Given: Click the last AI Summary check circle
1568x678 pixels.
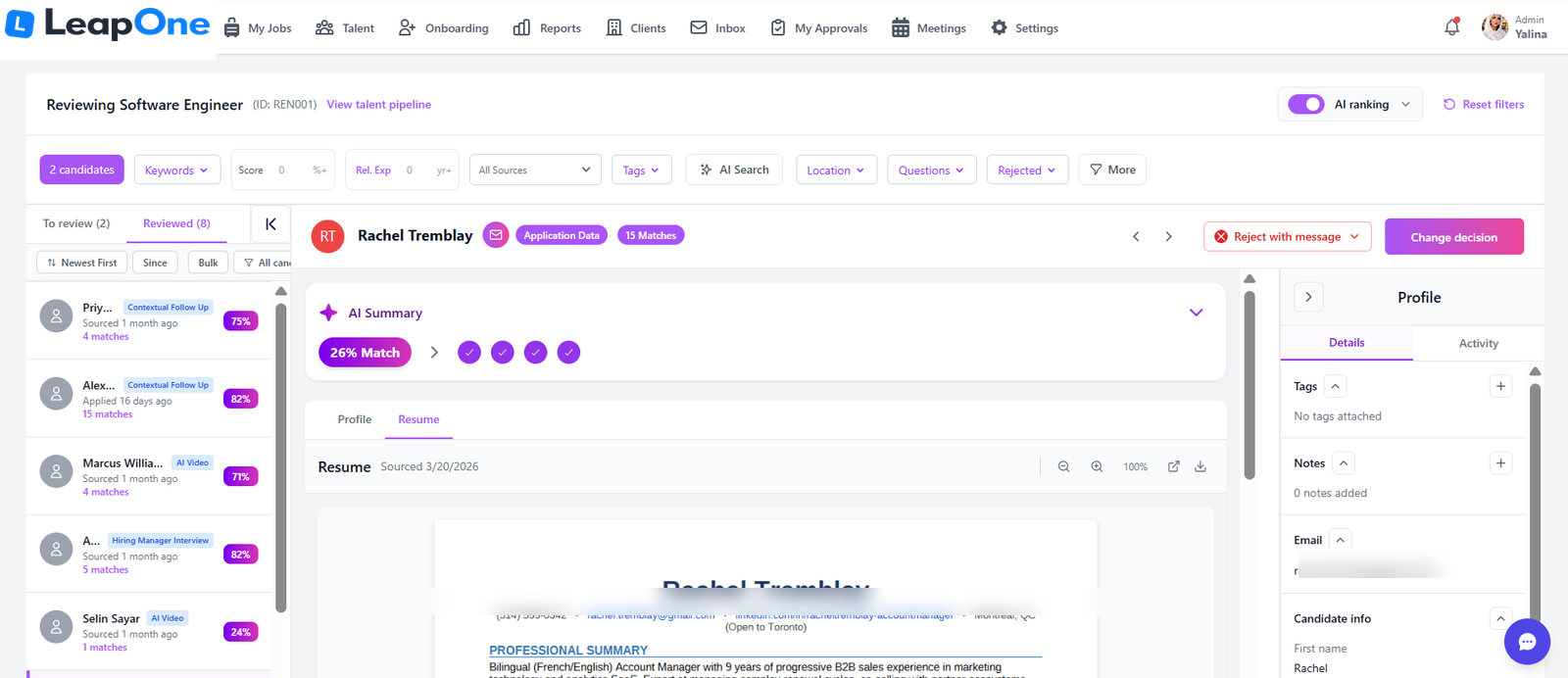Looking at the screenshot, I should (568, 352).
